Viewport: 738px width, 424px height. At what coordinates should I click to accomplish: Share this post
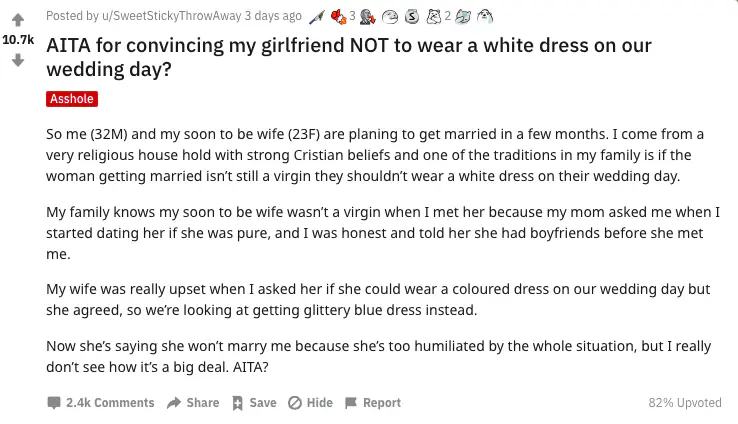[193, 403]
